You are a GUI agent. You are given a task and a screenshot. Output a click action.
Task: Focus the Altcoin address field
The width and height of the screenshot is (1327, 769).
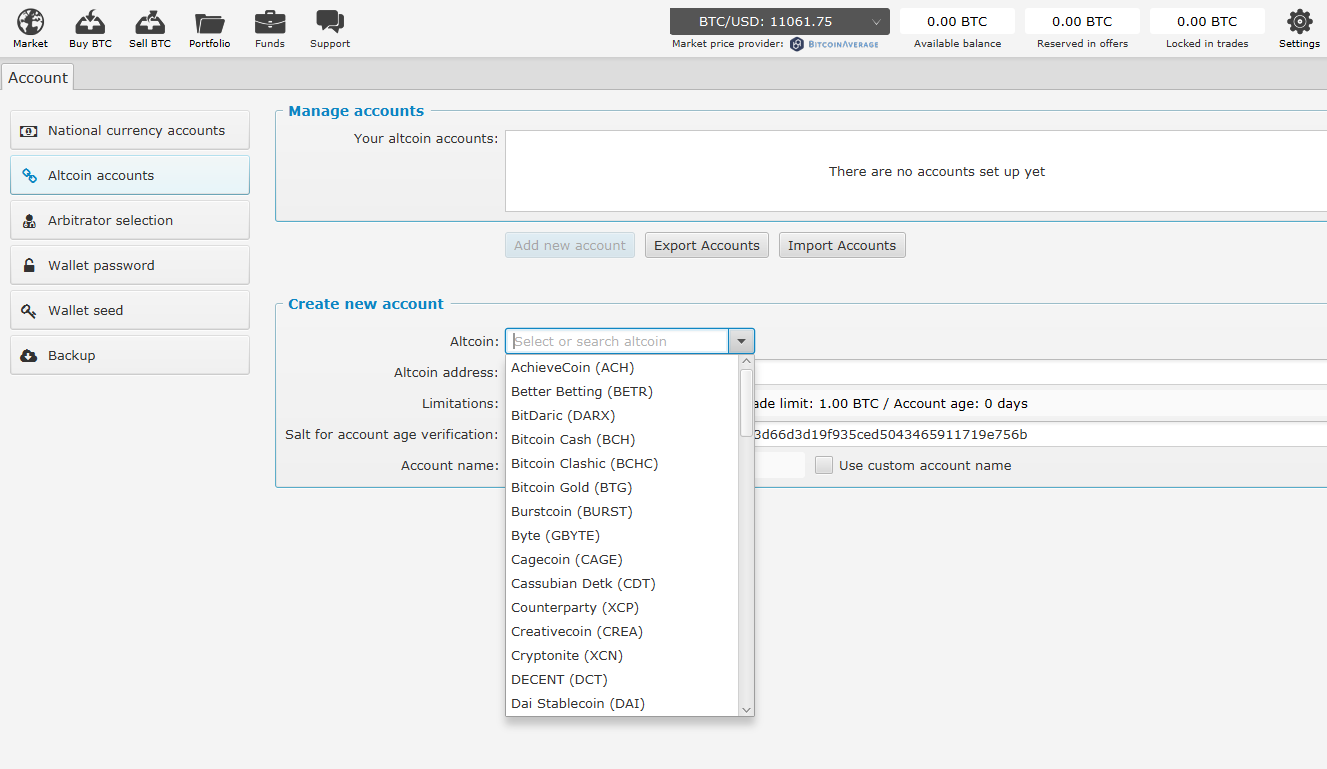(1040, 372)
